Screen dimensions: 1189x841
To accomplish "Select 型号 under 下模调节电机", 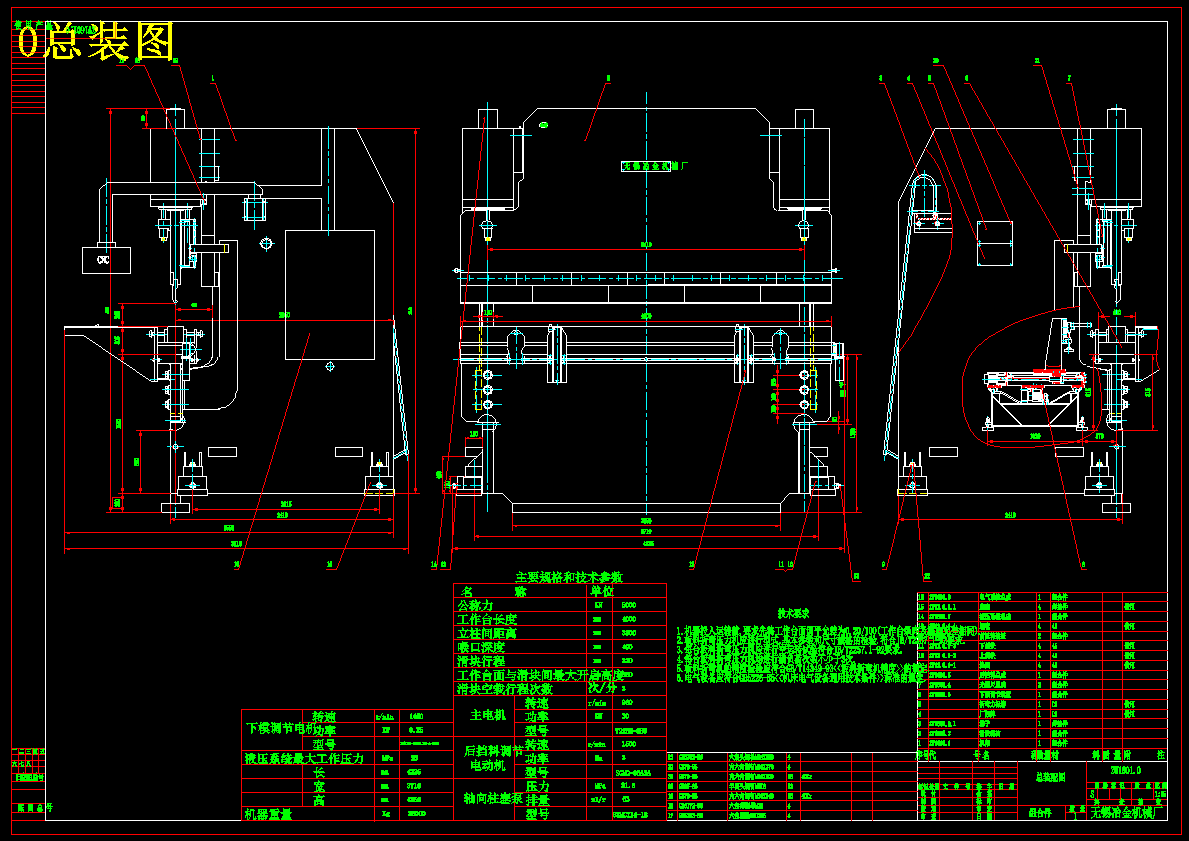I will point(324,745).
